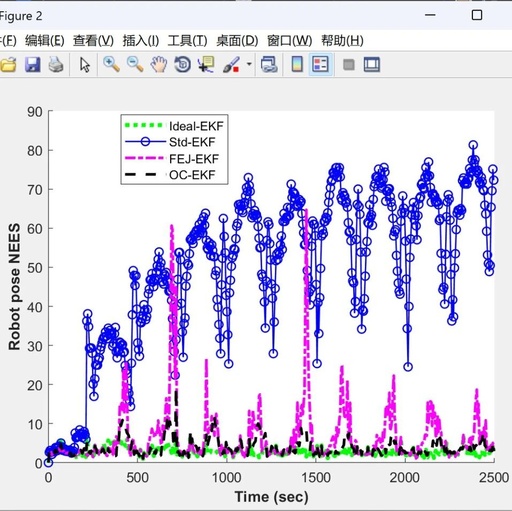Click the Open File folder icon
Screen dimensions: 512x511
click(x=8, y=64)
